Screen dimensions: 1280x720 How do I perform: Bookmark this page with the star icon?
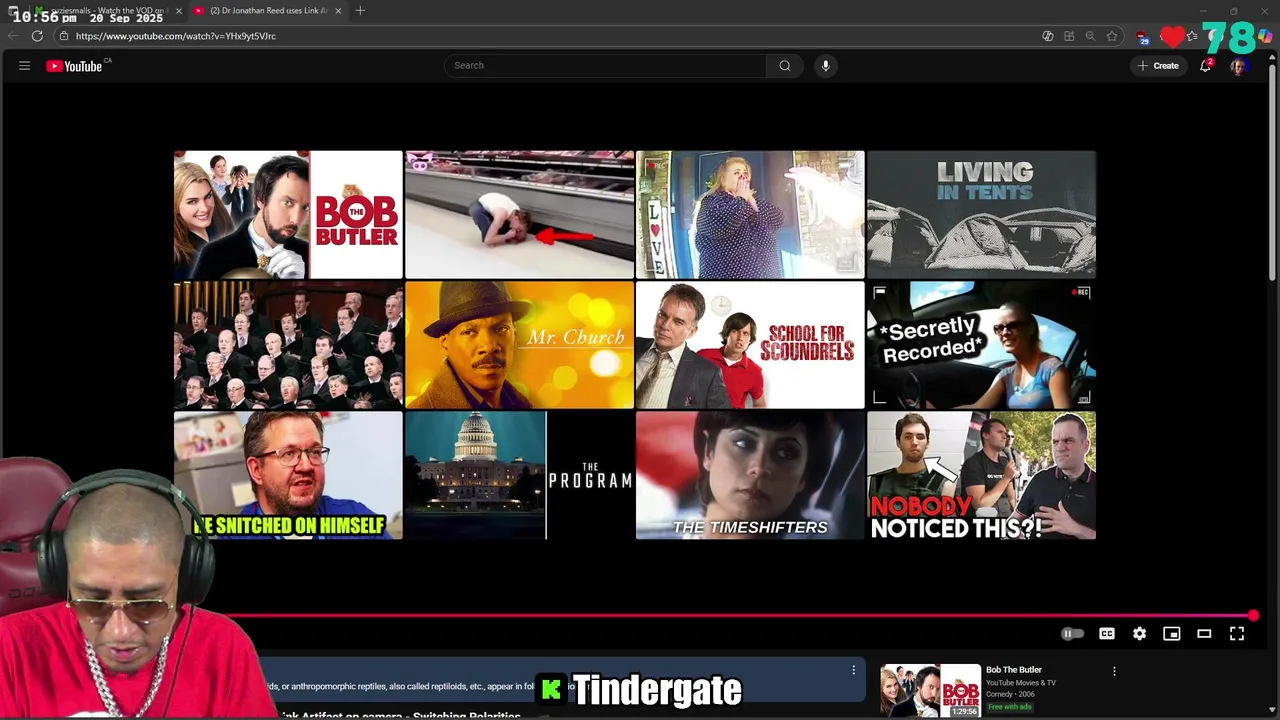(1111, 36)
